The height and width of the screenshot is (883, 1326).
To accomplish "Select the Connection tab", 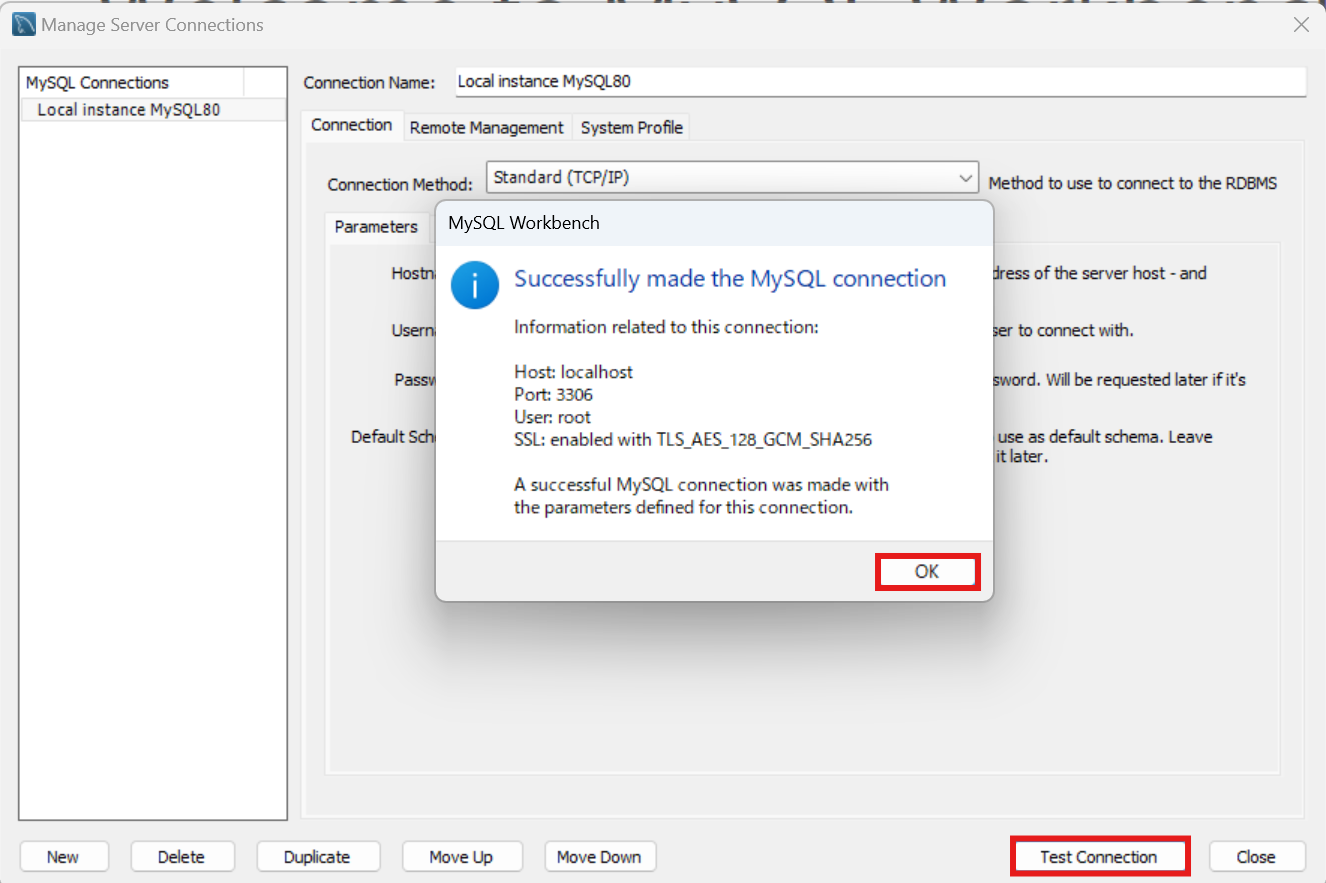I will (352, 125).
